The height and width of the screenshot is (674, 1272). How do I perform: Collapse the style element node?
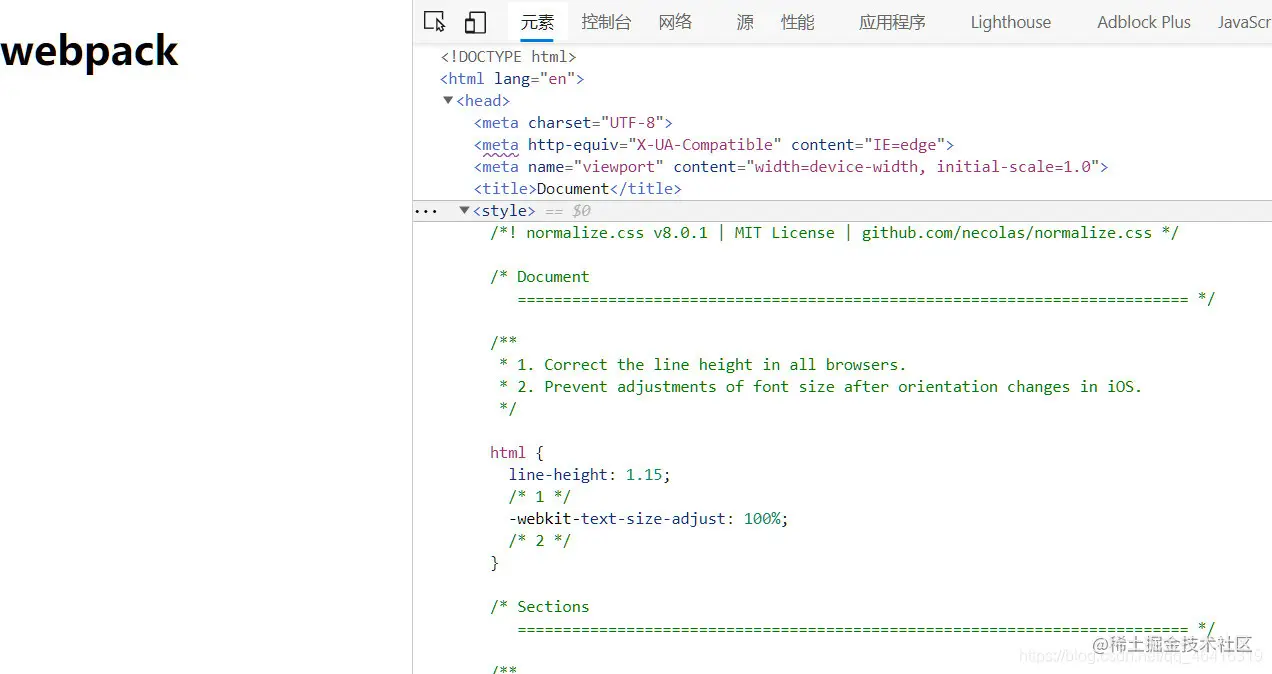[x=464, y=210]
